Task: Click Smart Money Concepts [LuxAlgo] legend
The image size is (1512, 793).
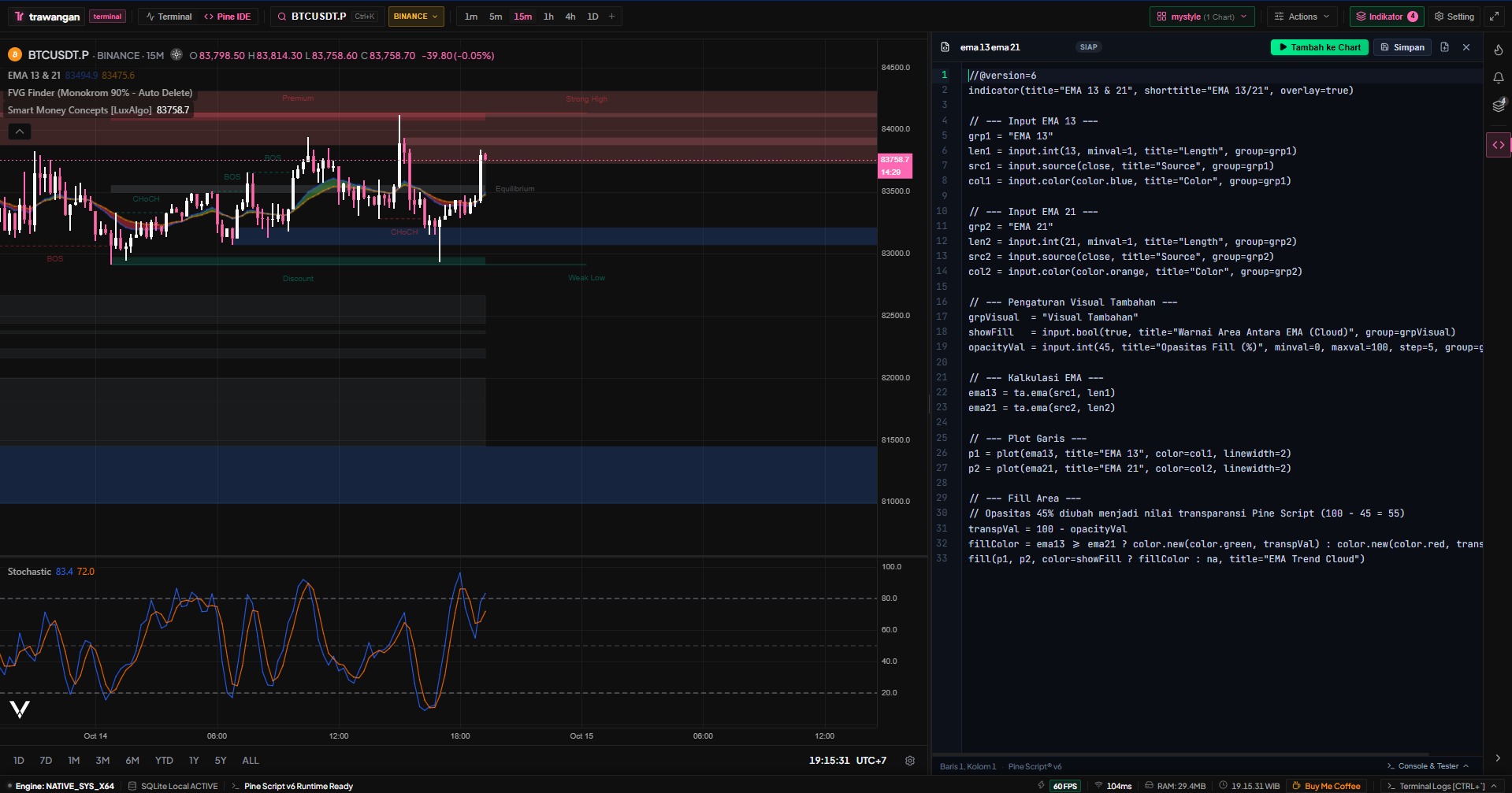Action: 98,110
